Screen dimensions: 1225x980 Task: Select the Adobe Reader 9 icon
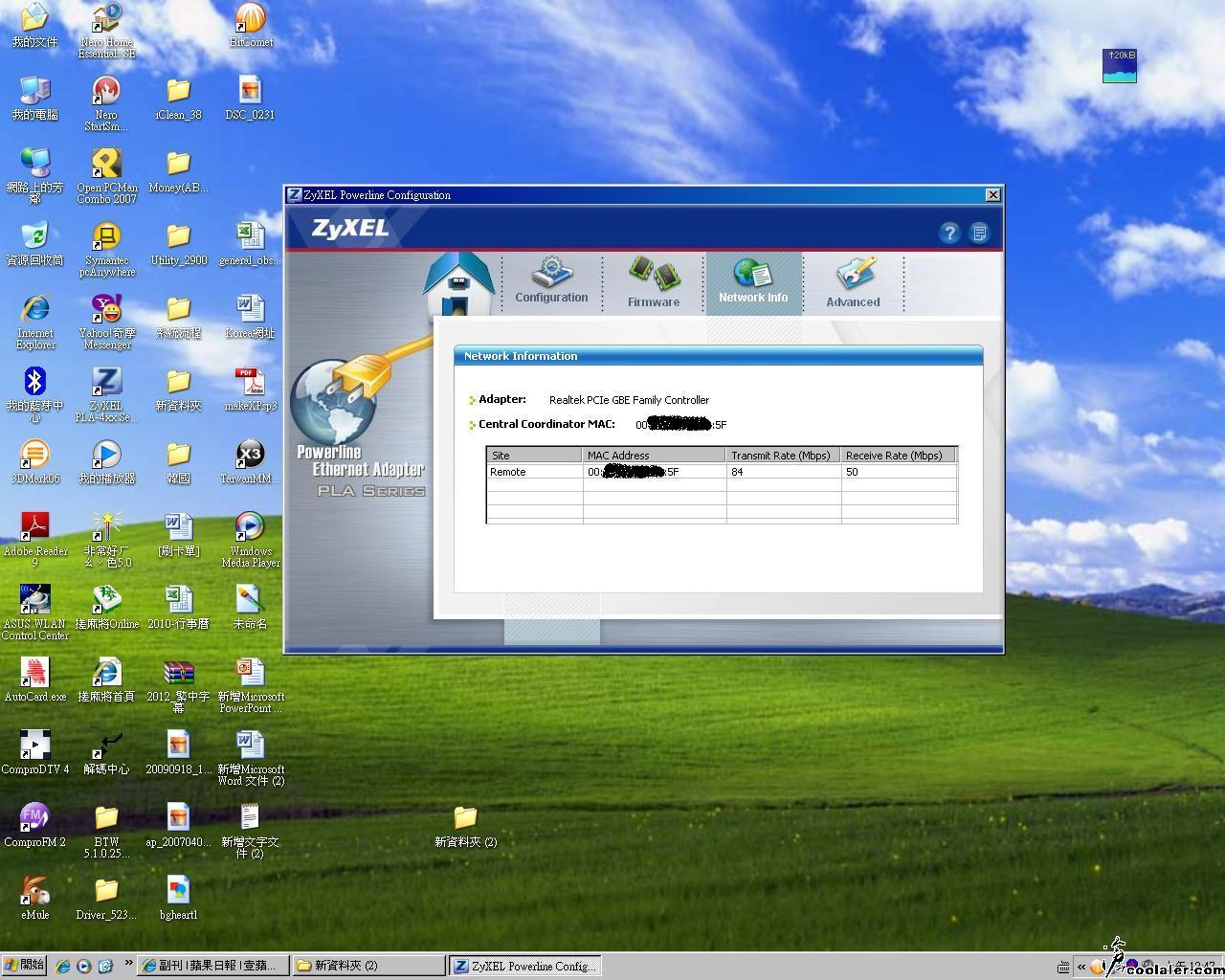[x=35, y=540]
